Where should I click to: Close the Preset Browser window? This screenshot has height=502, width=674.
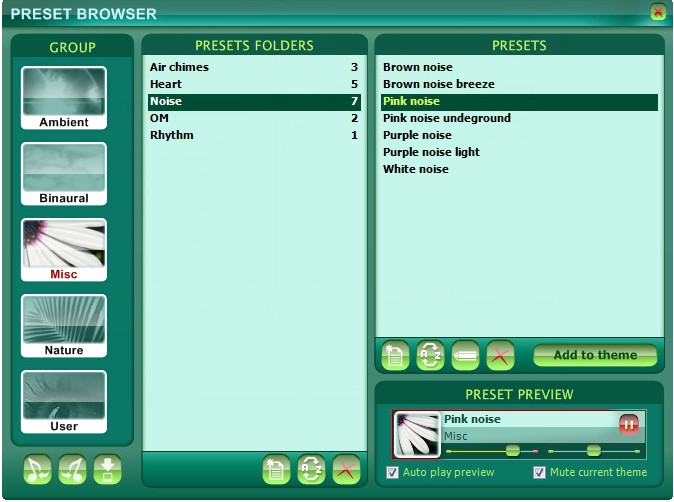pos(658,12)
